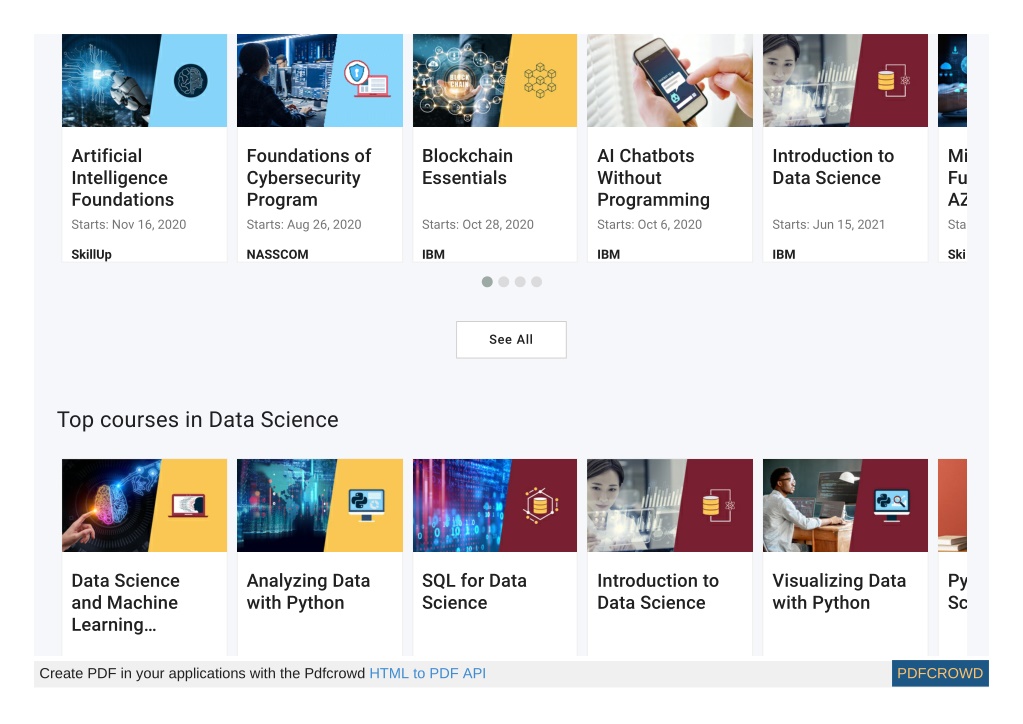This screenshot has height=724, width=1023.
Task: Open Data Science and Machine Learning thumbnail
Action: pyautogui.click(x=144, y=505)
